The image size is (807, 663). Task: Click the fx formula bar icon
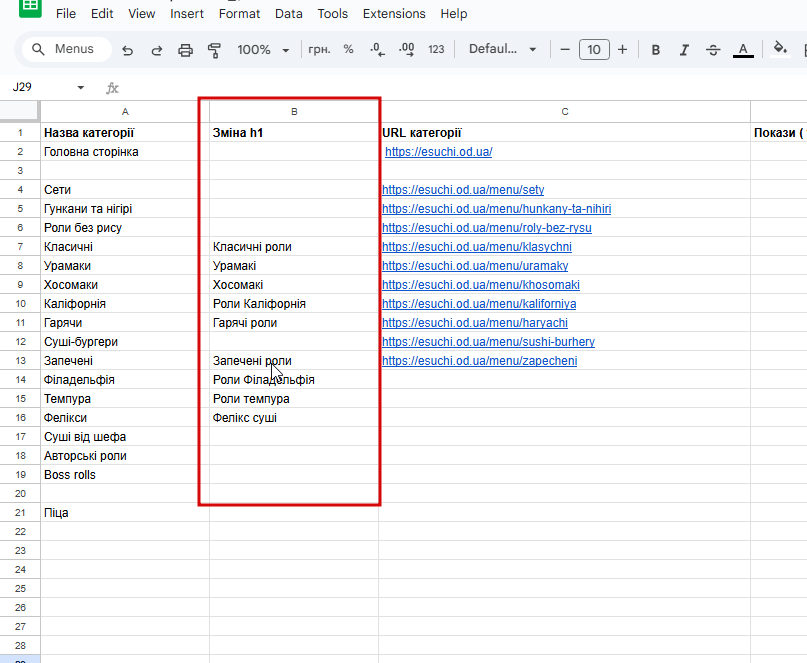(x=112, y=88)
